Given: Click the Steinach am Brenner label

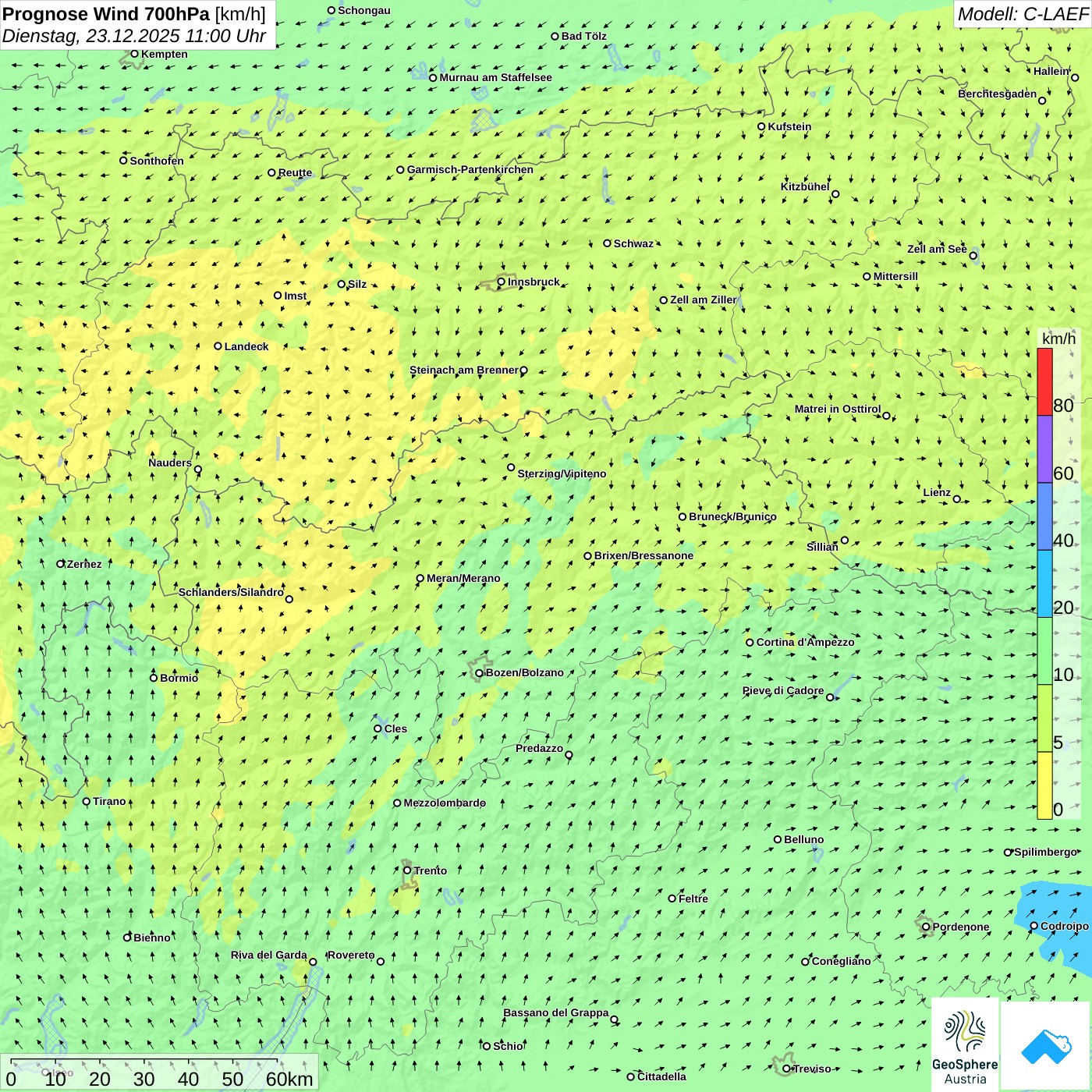Looking at the screenshot, I should pyautogui.click(x=463, y=370).
